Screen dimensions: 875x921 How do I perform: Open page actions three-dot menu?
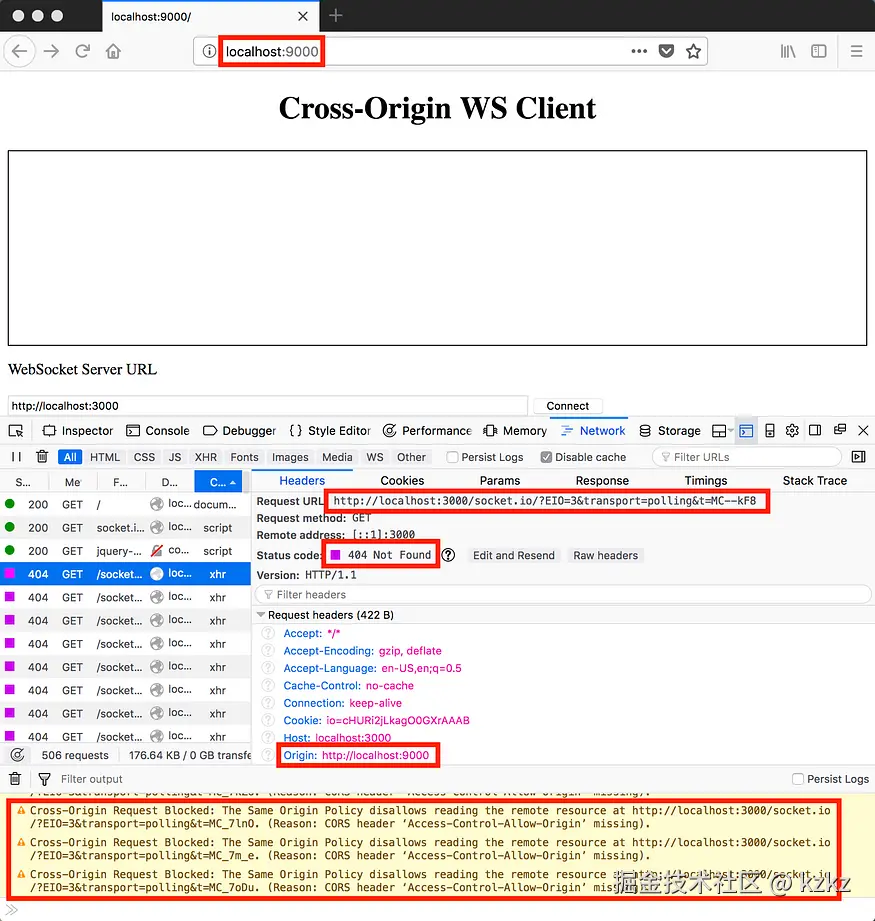tap(639, 51)
